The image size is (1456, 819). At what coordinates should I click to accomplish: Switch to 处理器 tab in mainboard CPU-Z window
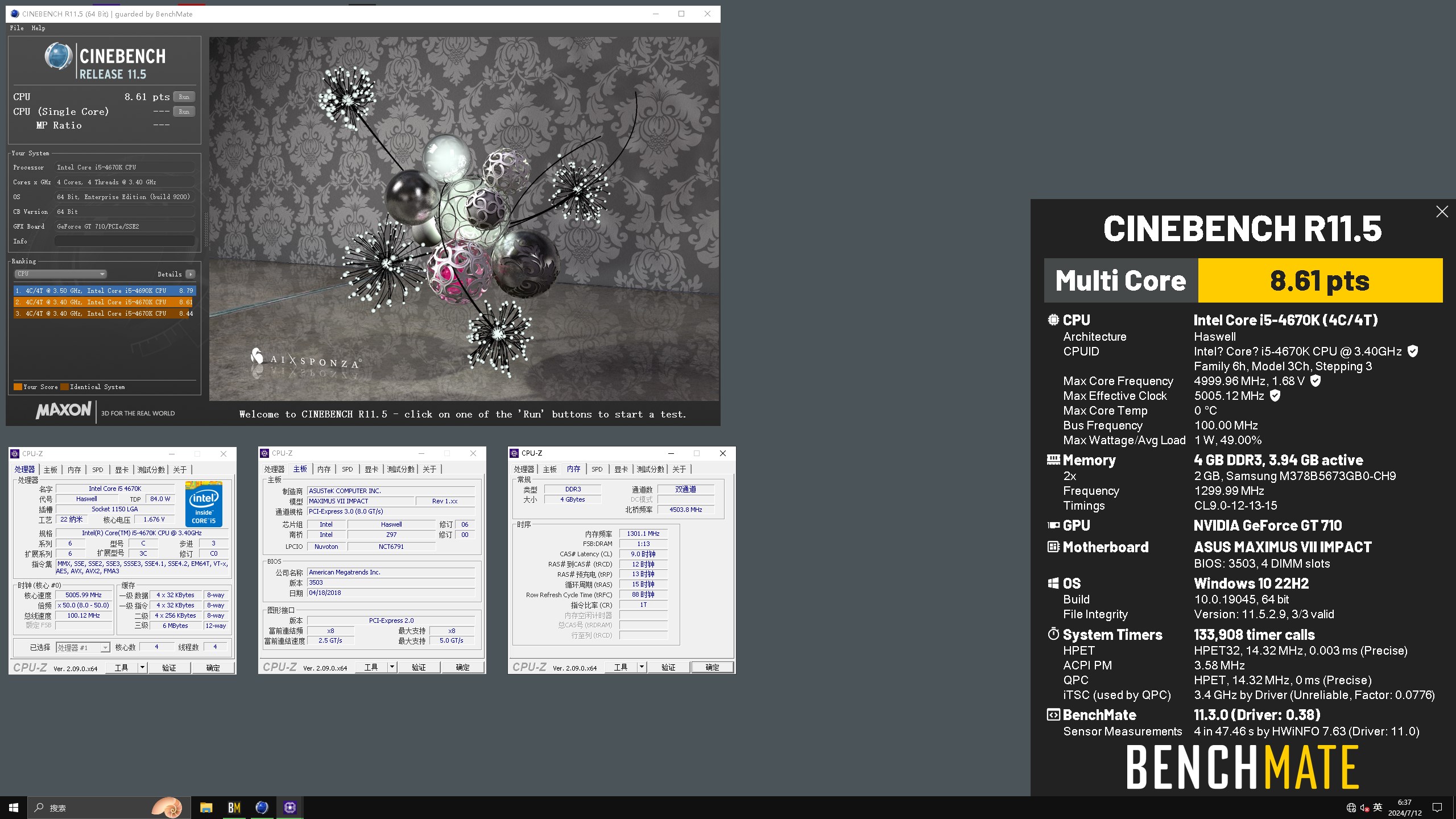tap(274, 469)
